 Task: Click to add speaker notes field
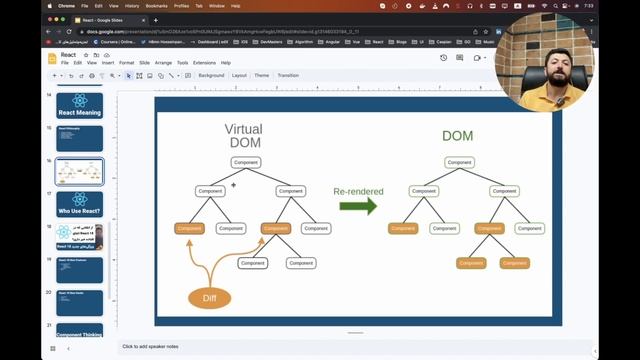pyautogui.click(x=354, y=347)
